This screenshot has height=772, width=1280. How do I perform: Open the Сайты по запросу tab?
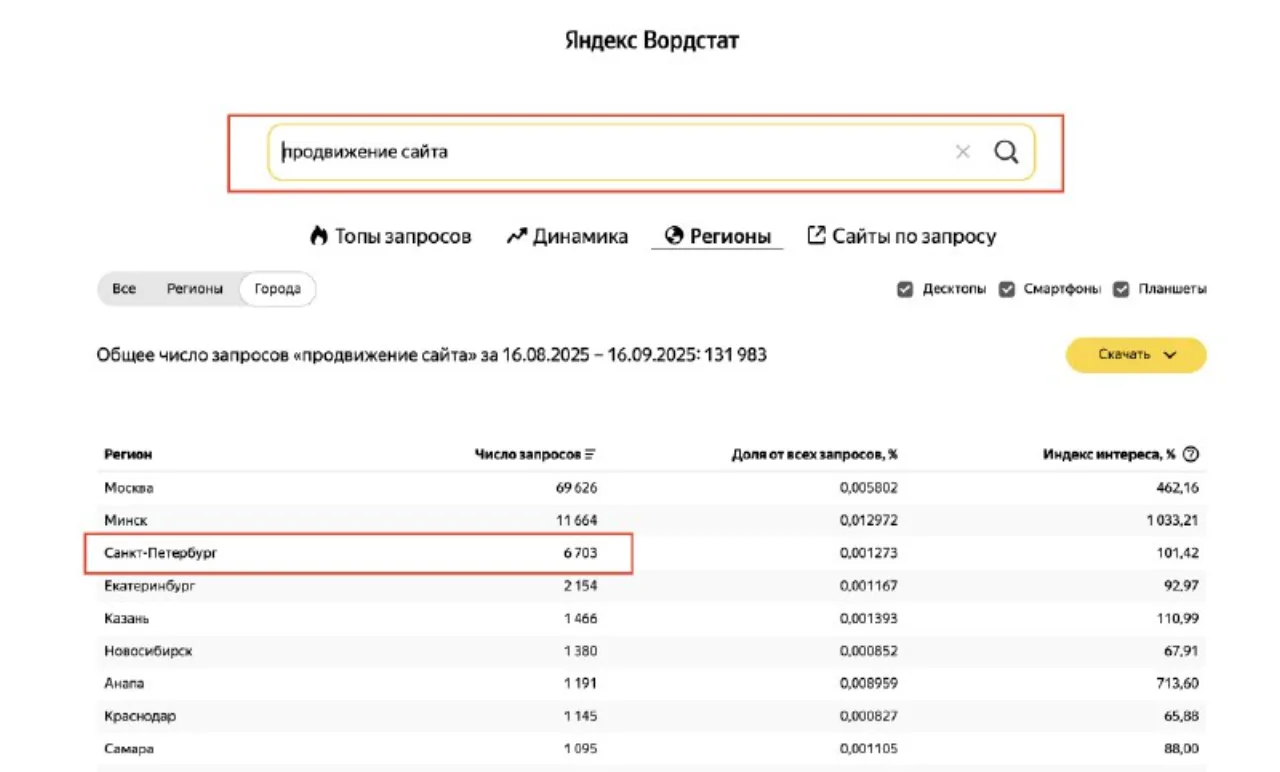[x=901, y=237]
